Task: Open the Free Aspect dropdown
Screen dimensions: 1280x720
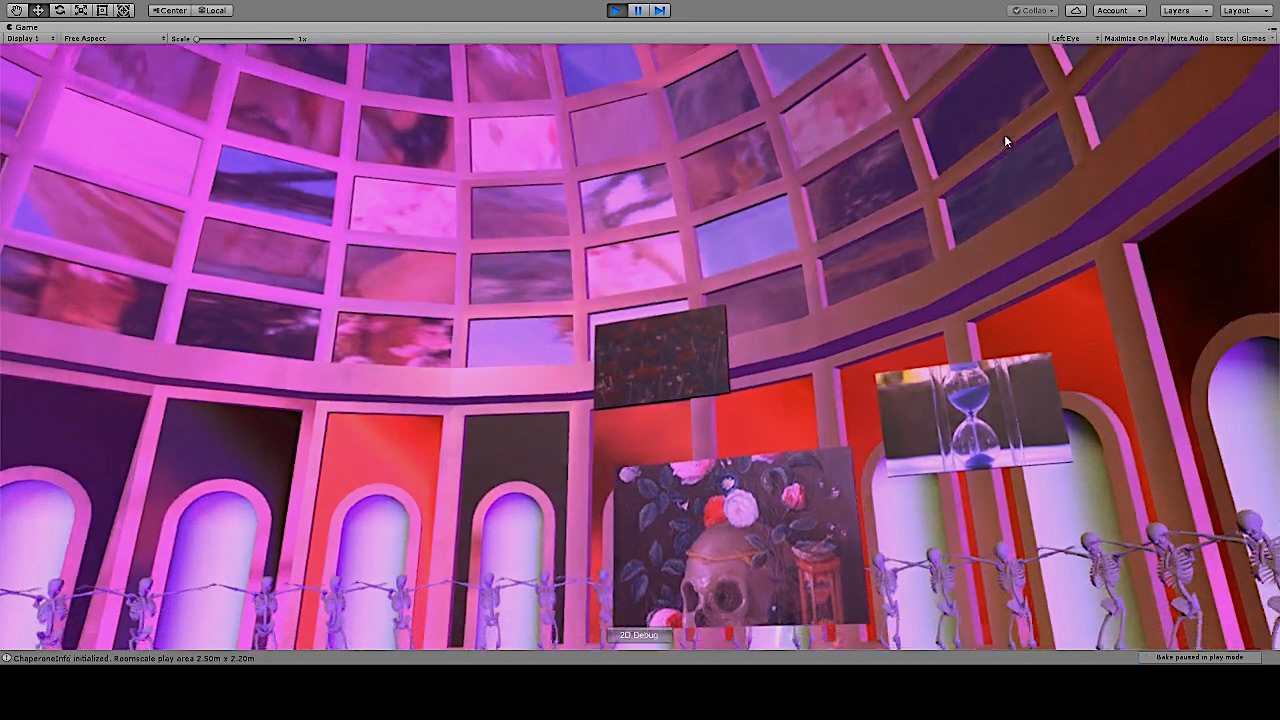Action: click(x=113, y=38)
